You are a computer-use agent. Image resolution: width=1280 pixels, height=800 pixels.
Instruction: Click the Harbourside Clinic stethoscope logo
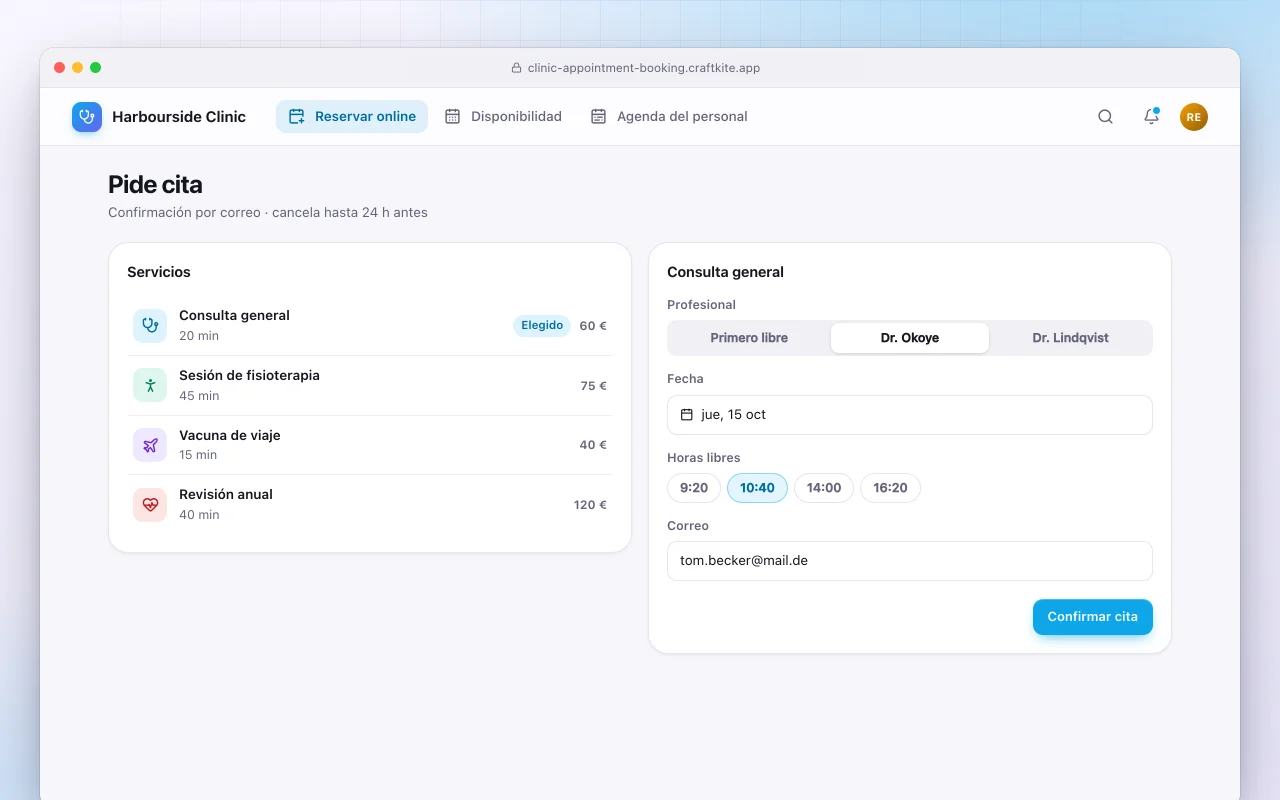[87, 117]
